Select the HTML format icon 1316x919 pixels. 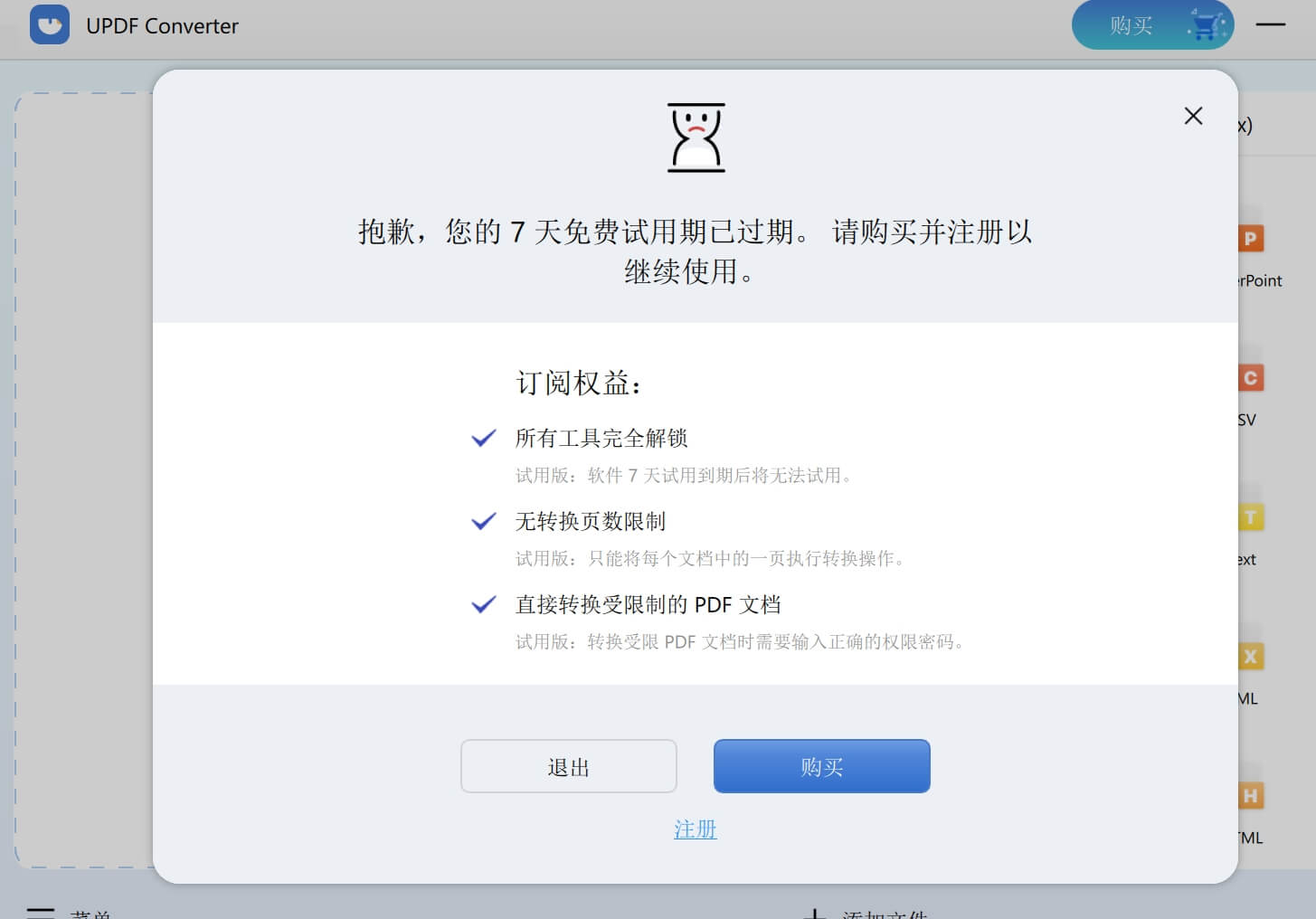(x=1251, y=796)
